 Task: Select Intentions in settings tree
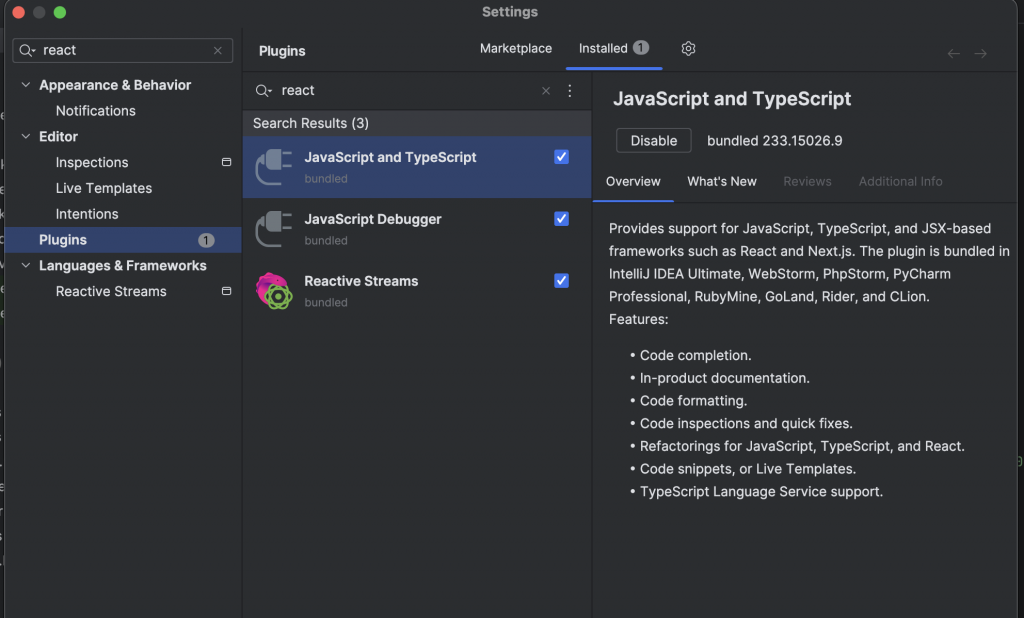click(87, 214)
